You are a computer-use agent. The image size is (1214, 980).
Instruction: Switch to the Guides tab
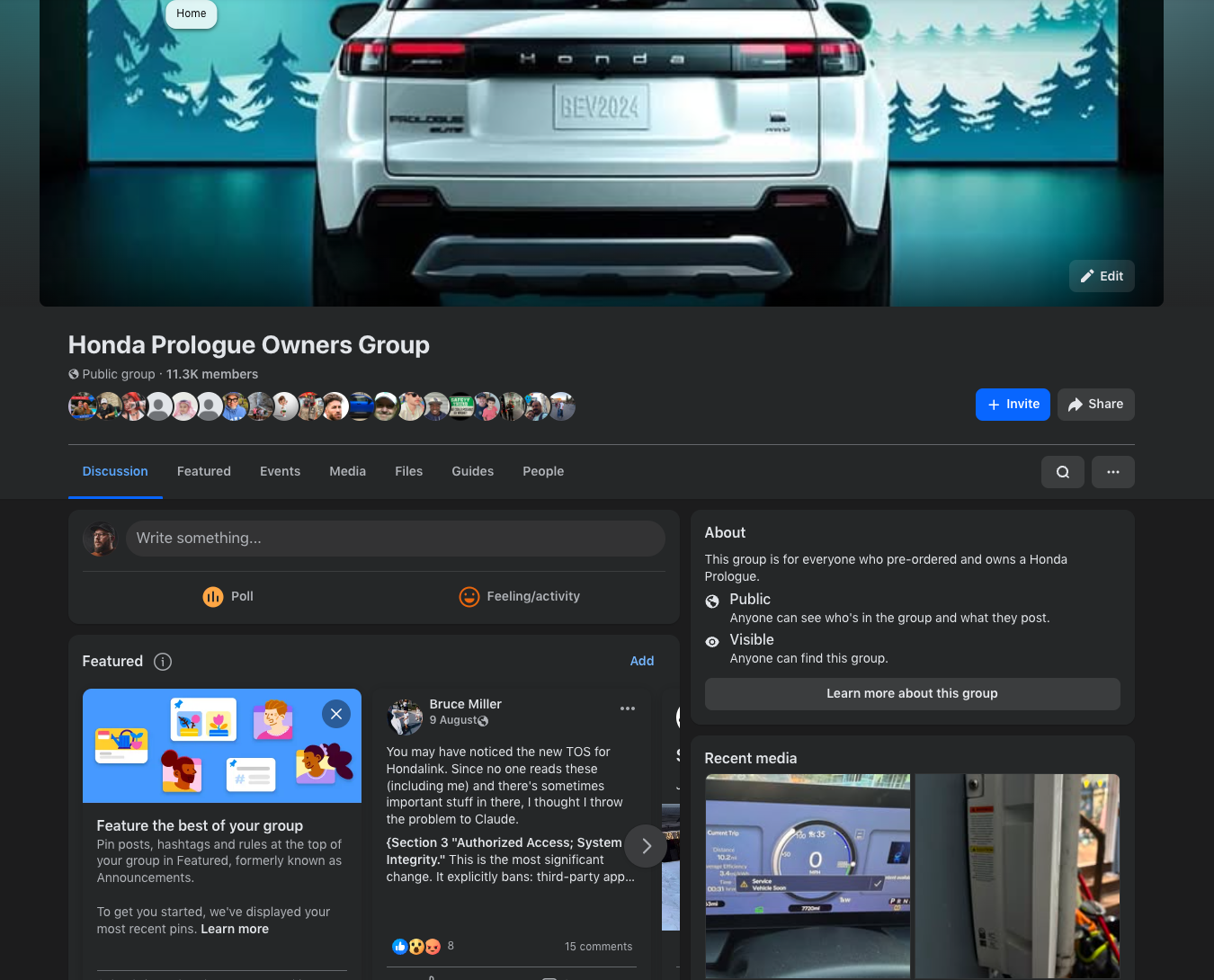[x=473, y=471]
